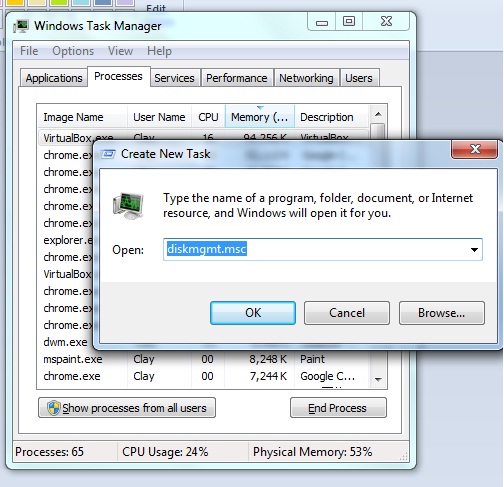Viewport: 504px width, 487px height.
Task: Open the Help menu
Action: (x=159, y=51)
